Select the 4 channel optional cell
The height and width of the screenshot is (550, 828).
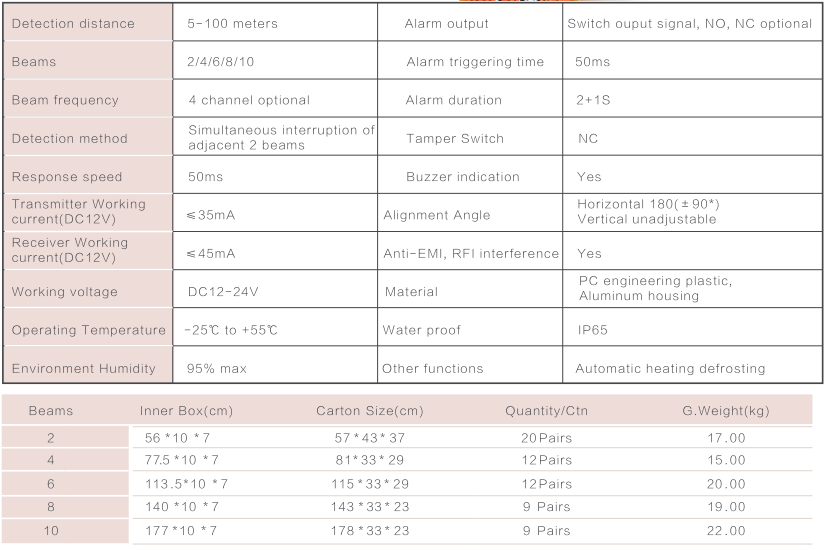[275, 99]
